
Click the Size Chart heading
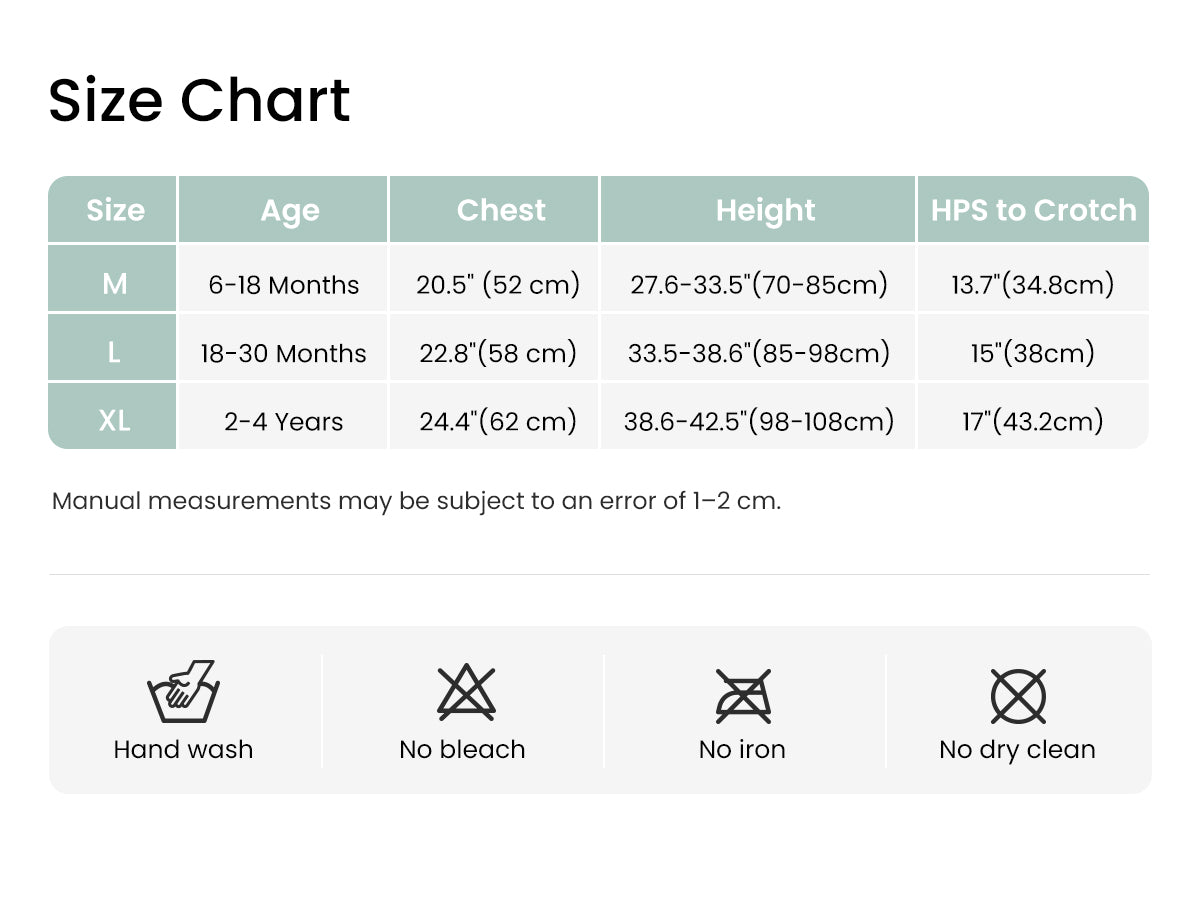(x=200, y=100)
